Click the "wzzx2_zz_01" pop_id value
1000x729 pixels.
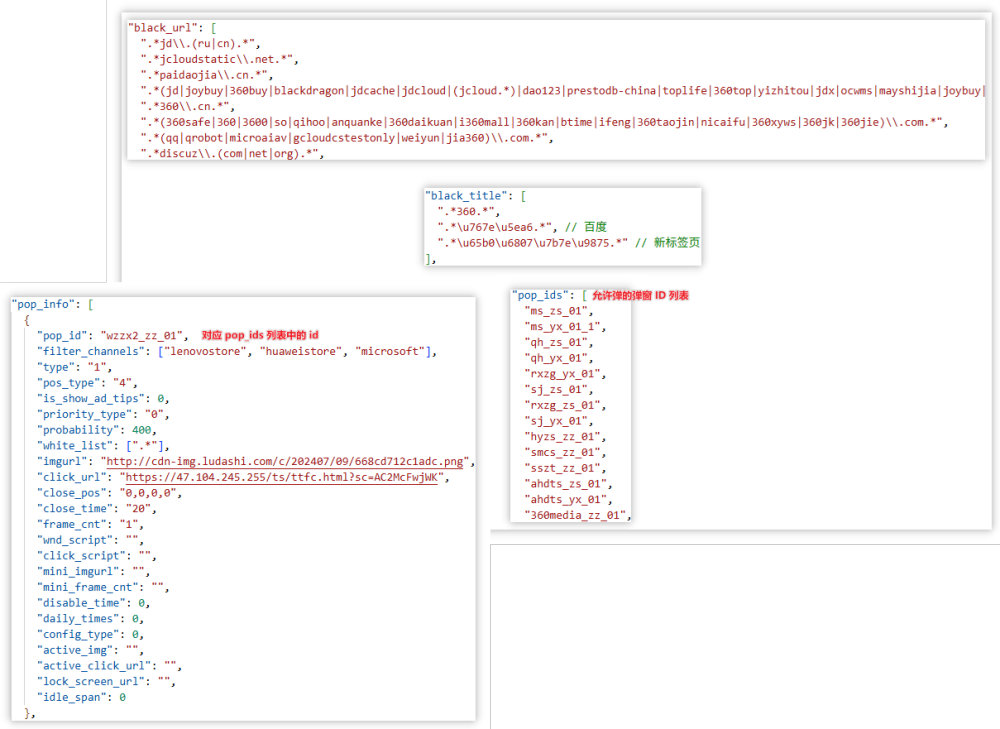click(x=142, y=335)
